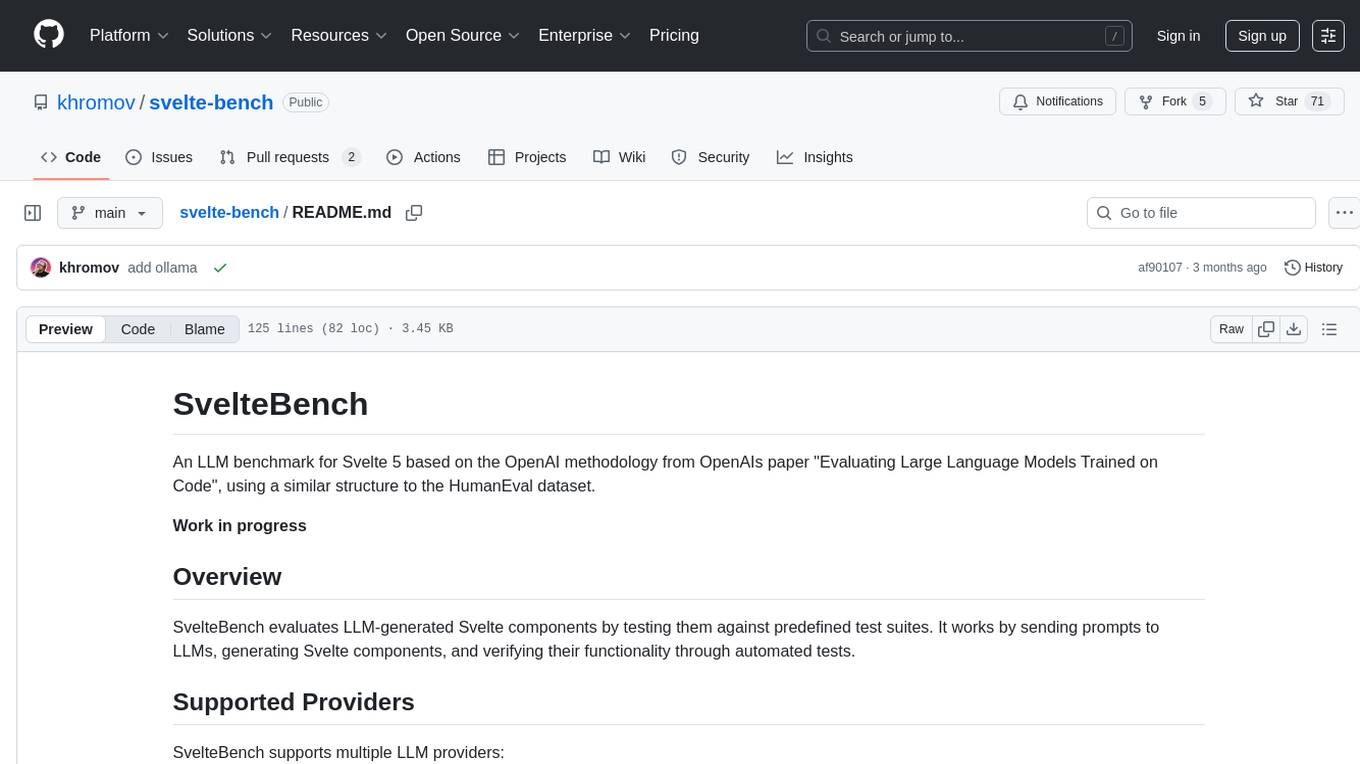The image size is (1360, 764).
Task: Switch to Code view of file
Action: pyautogui.click(x=138, y=329)
